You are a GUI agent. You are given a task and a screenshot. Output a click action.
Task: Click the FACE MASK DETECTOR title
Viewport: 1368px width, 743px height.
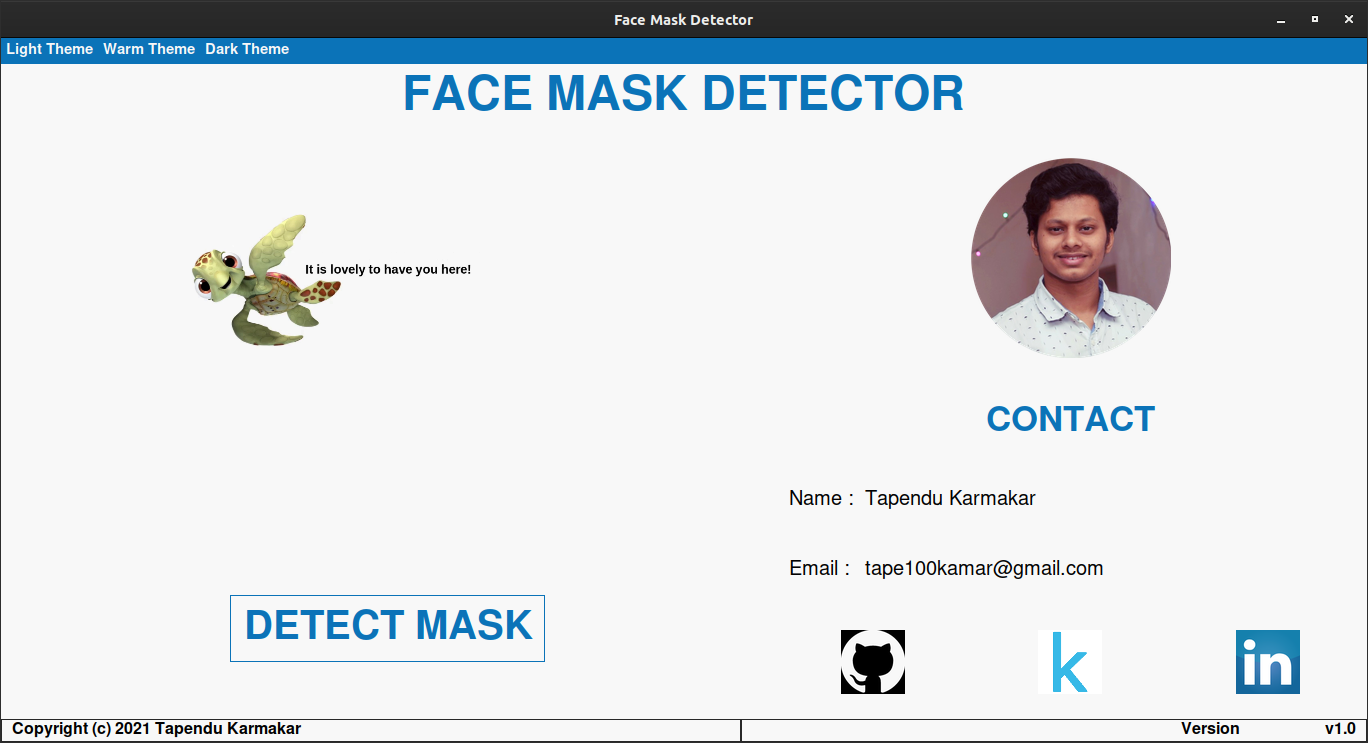683,93
